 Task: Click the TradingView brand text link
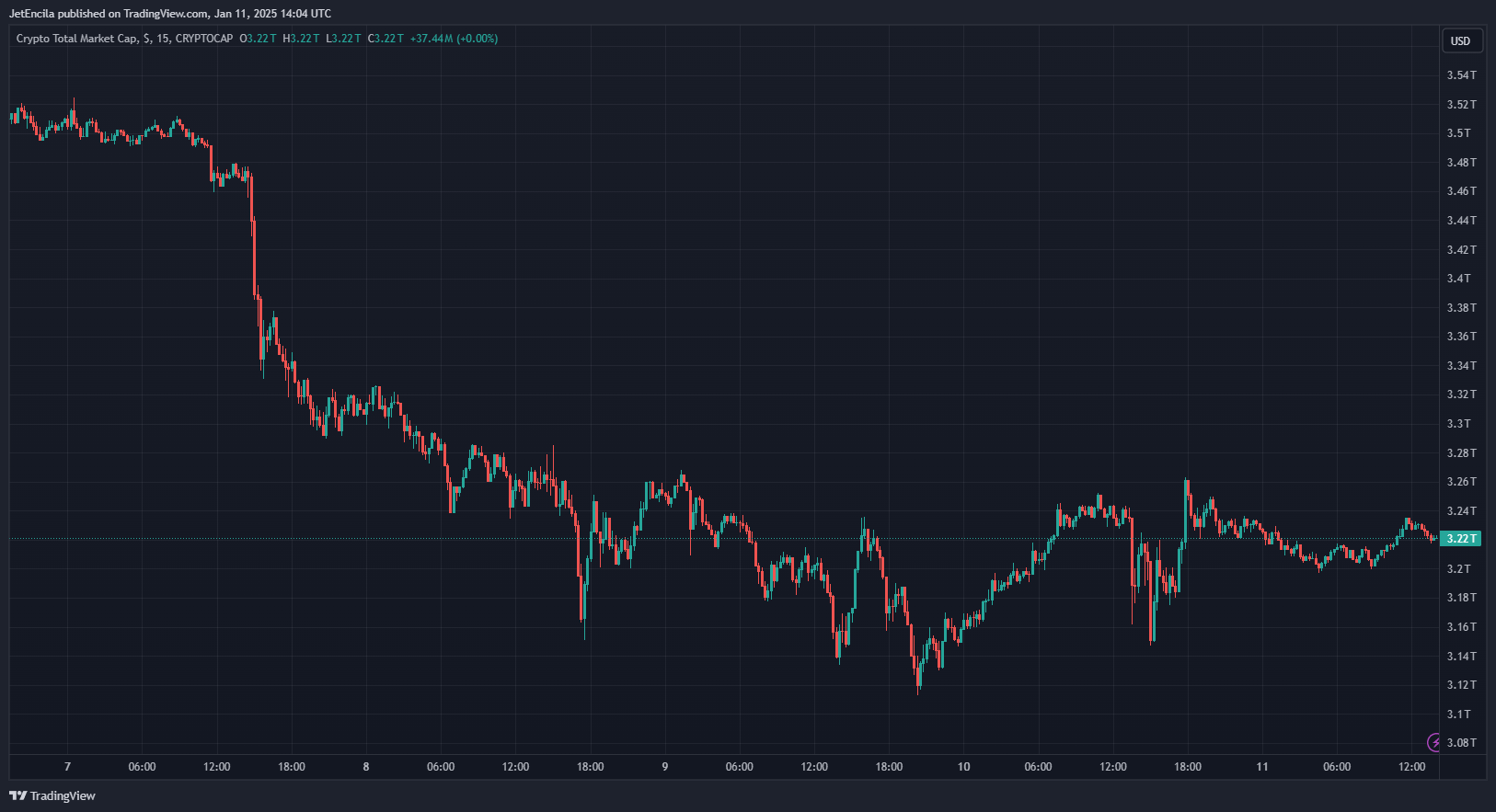click(63, 795)
